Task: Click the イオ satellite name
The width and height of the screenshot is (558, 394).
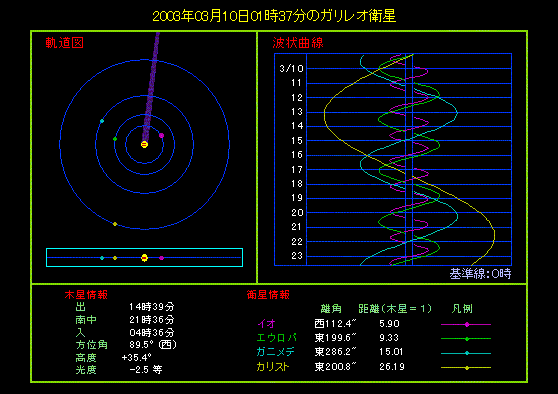Action: tap(267, 324)
